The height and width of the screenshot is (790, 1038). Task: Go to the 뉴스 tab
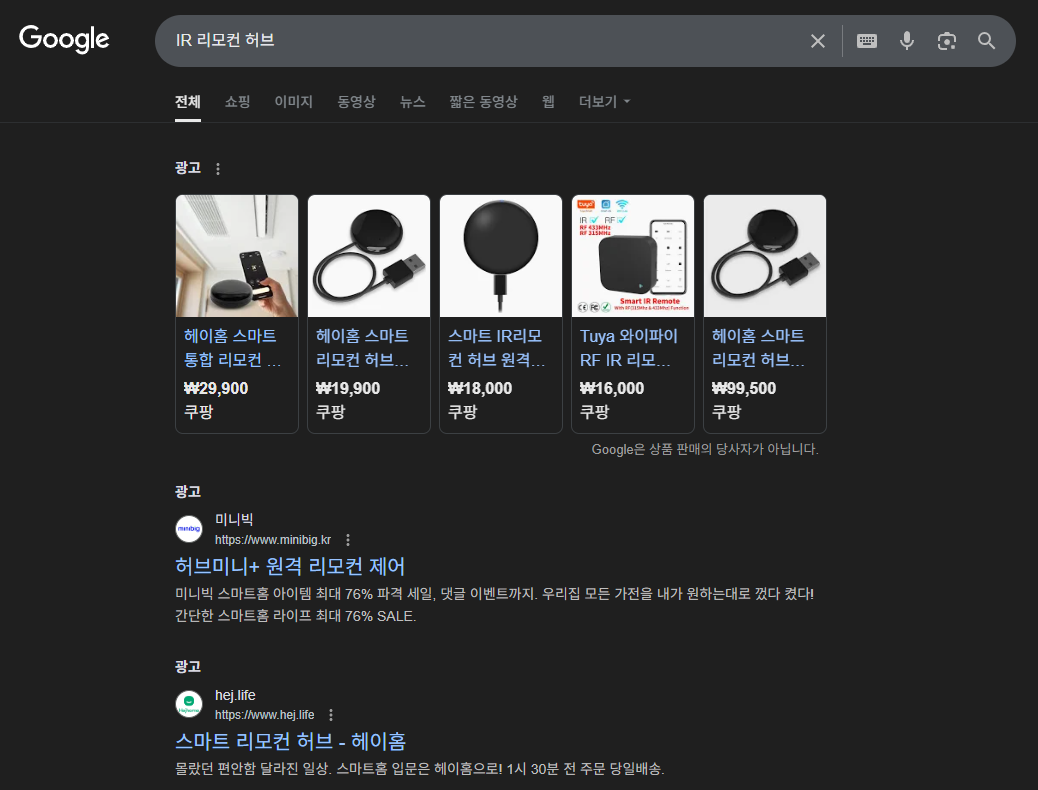412,101
